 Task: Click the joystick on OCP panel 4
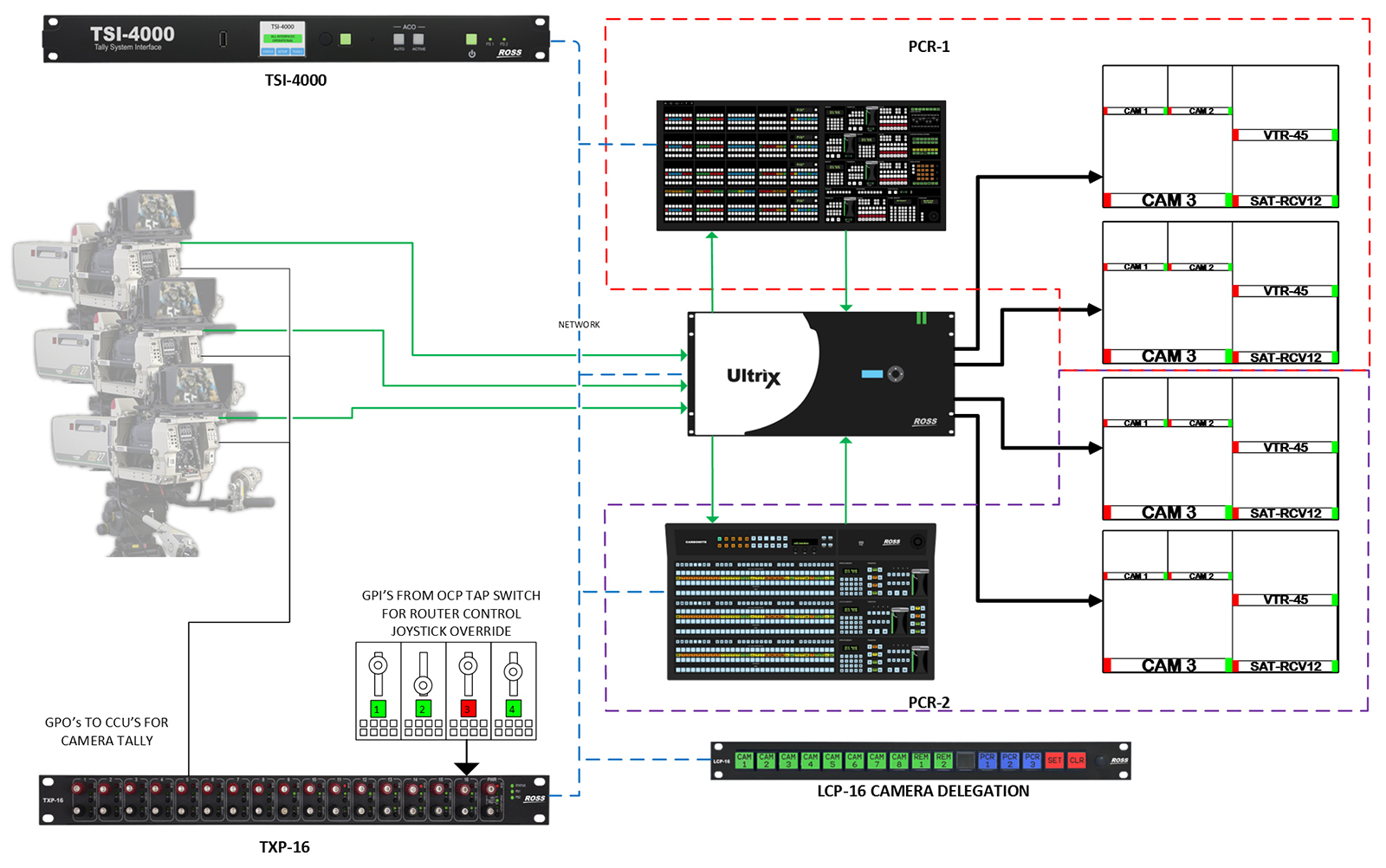(513, 672)
